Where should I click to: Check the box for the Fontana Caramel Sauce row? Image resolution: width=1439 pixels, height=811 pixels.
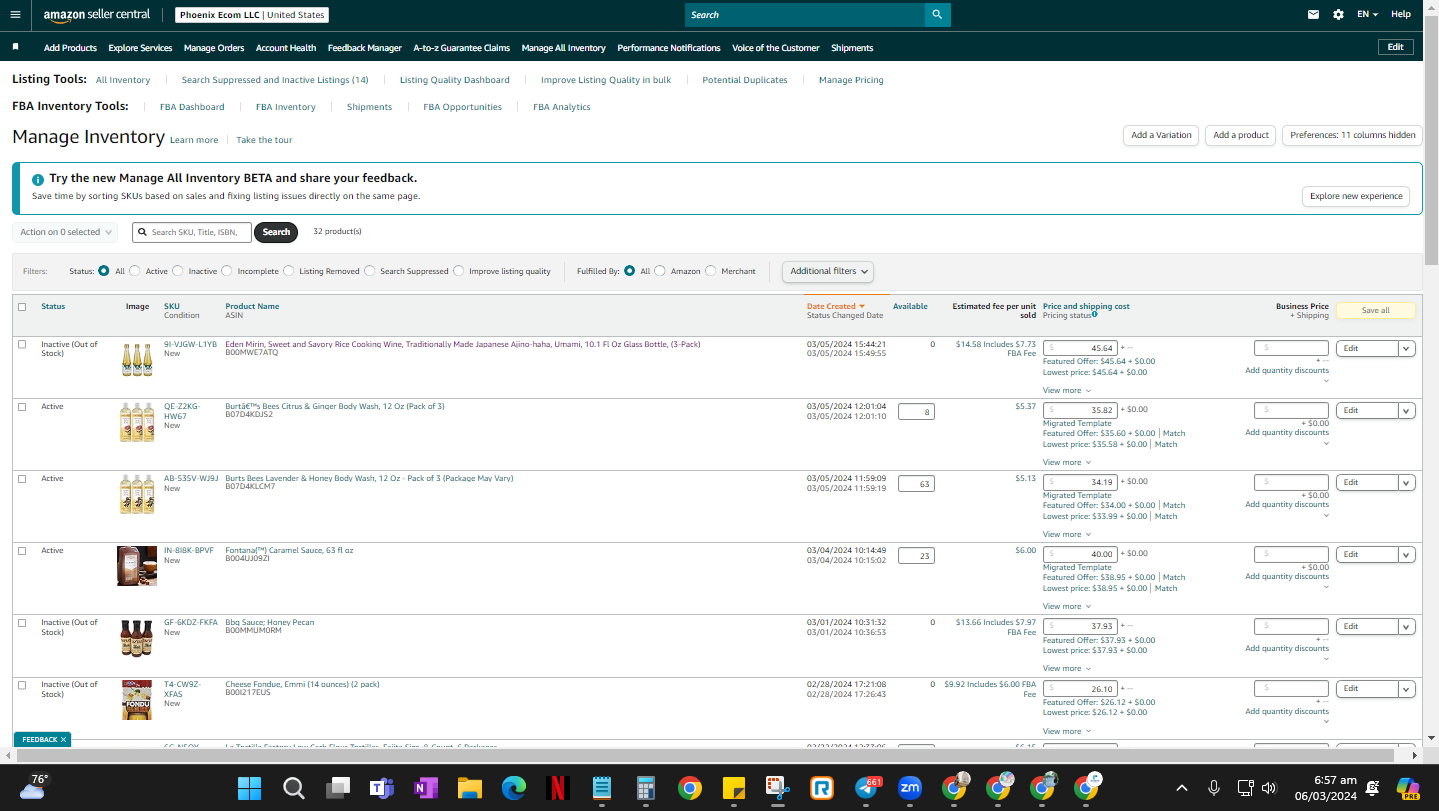tap(22, 551)
